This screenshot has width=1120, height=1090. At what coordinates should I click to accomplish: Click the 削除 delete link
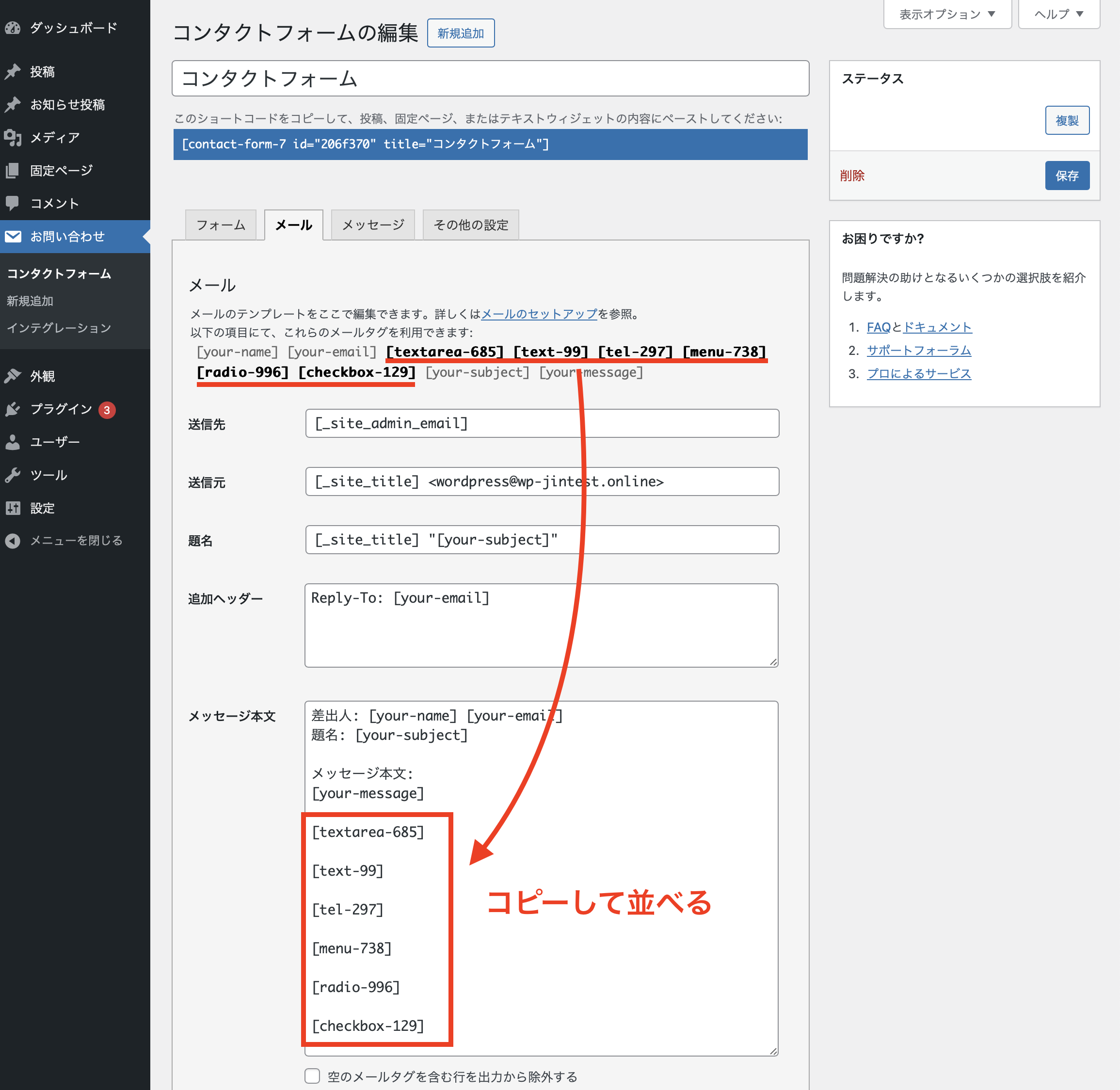click(x=851, y=176)
